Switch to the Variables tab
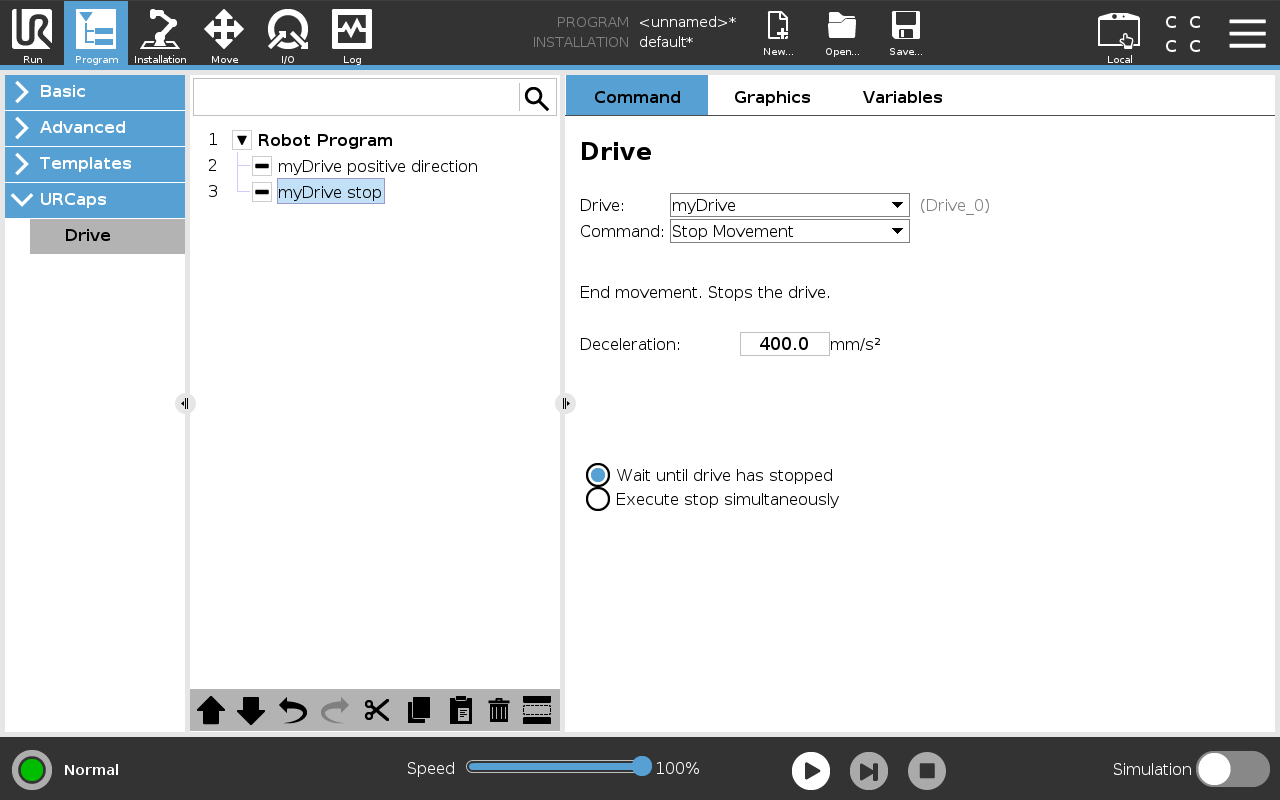 point(902,97)
